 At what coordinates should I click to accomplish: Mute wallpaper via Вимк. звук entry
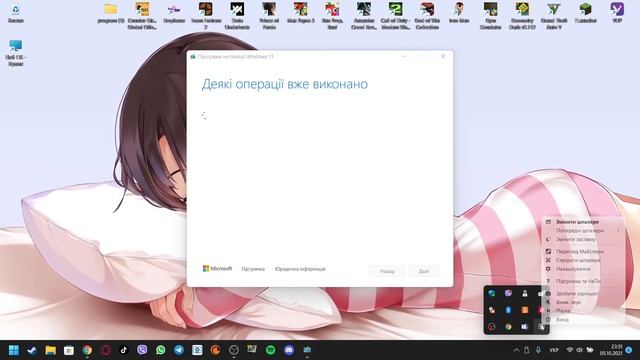[584, 302]
